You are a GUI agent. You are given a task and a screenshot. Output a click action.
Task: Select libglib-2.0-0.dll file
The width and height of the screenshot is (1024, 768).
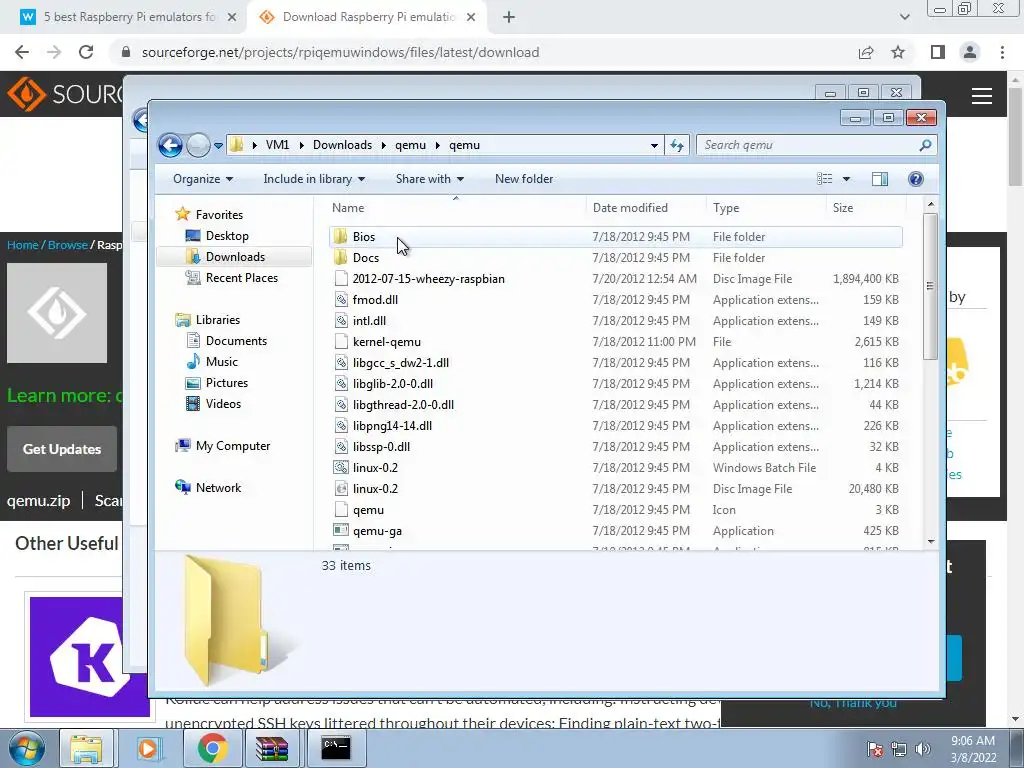[615, 383]
